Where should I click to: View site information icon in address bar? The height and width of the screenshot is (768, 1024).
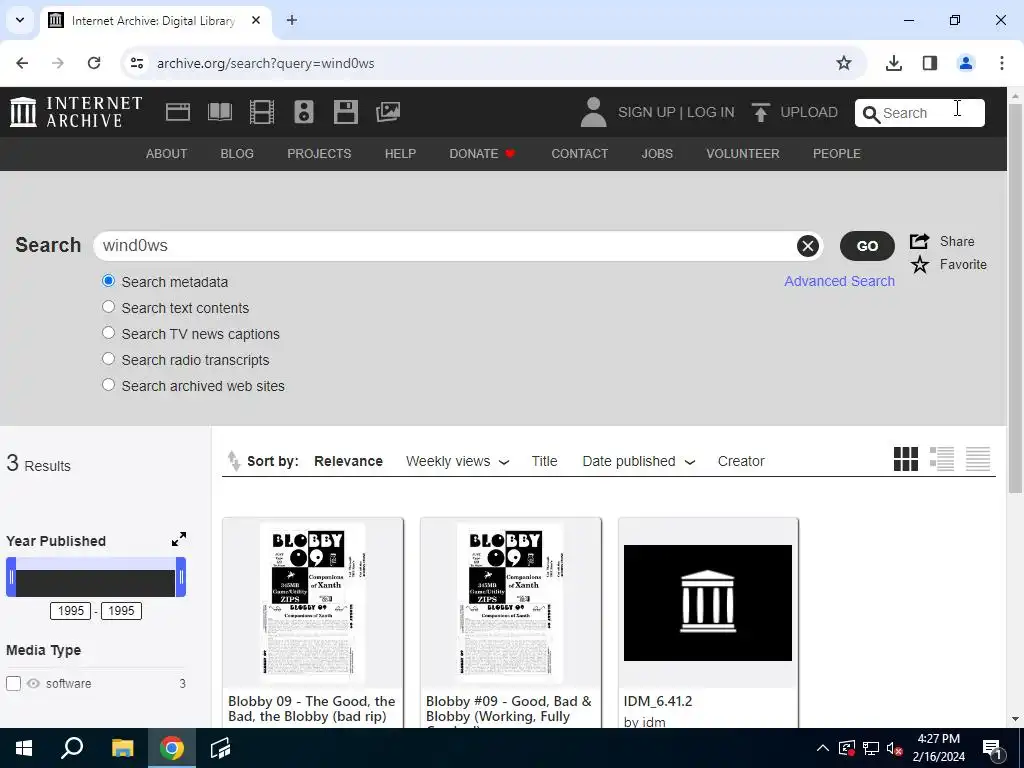pos(136,63)
